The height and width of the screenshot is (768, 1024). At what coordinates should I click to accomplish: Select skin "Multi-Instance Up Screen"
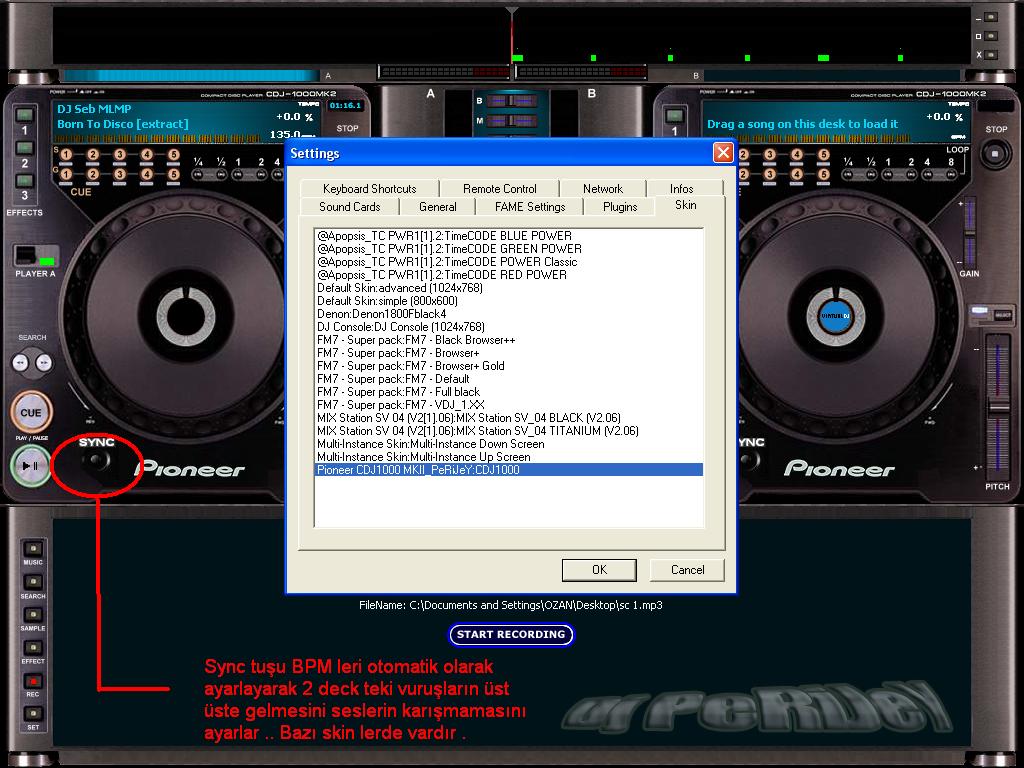(508, 457)
